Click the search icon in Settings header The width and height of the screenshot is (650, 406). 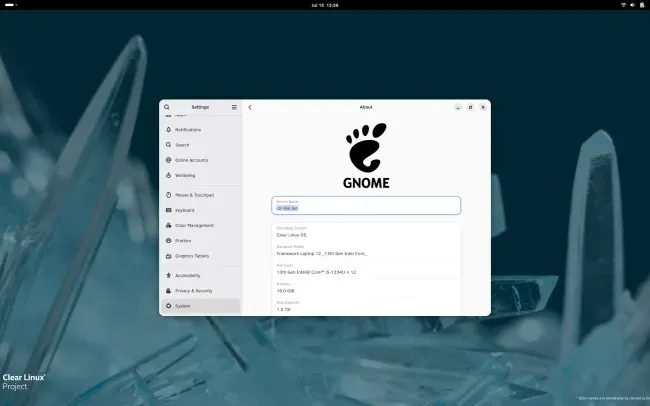click(x=167, y=107)
